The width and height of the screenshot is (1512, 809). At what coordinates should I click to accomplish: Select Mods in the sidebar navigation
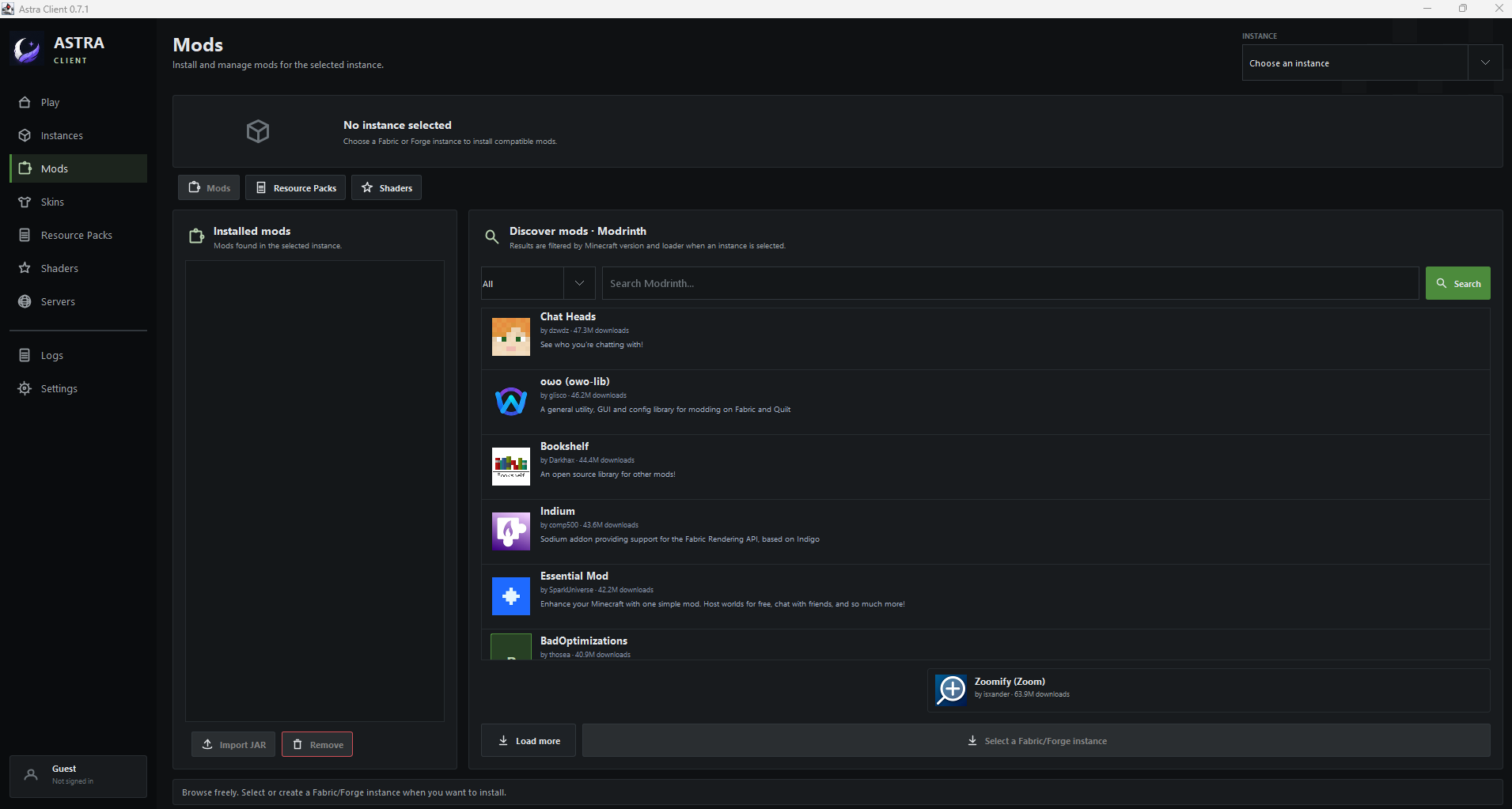point(78,168)
